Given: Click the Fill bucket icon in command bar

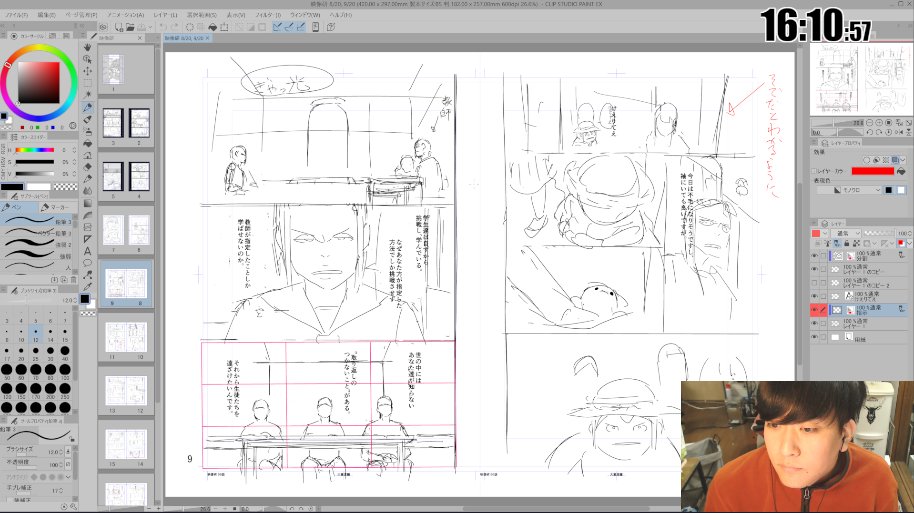Looking at the screenshot, I should (213, 27).
